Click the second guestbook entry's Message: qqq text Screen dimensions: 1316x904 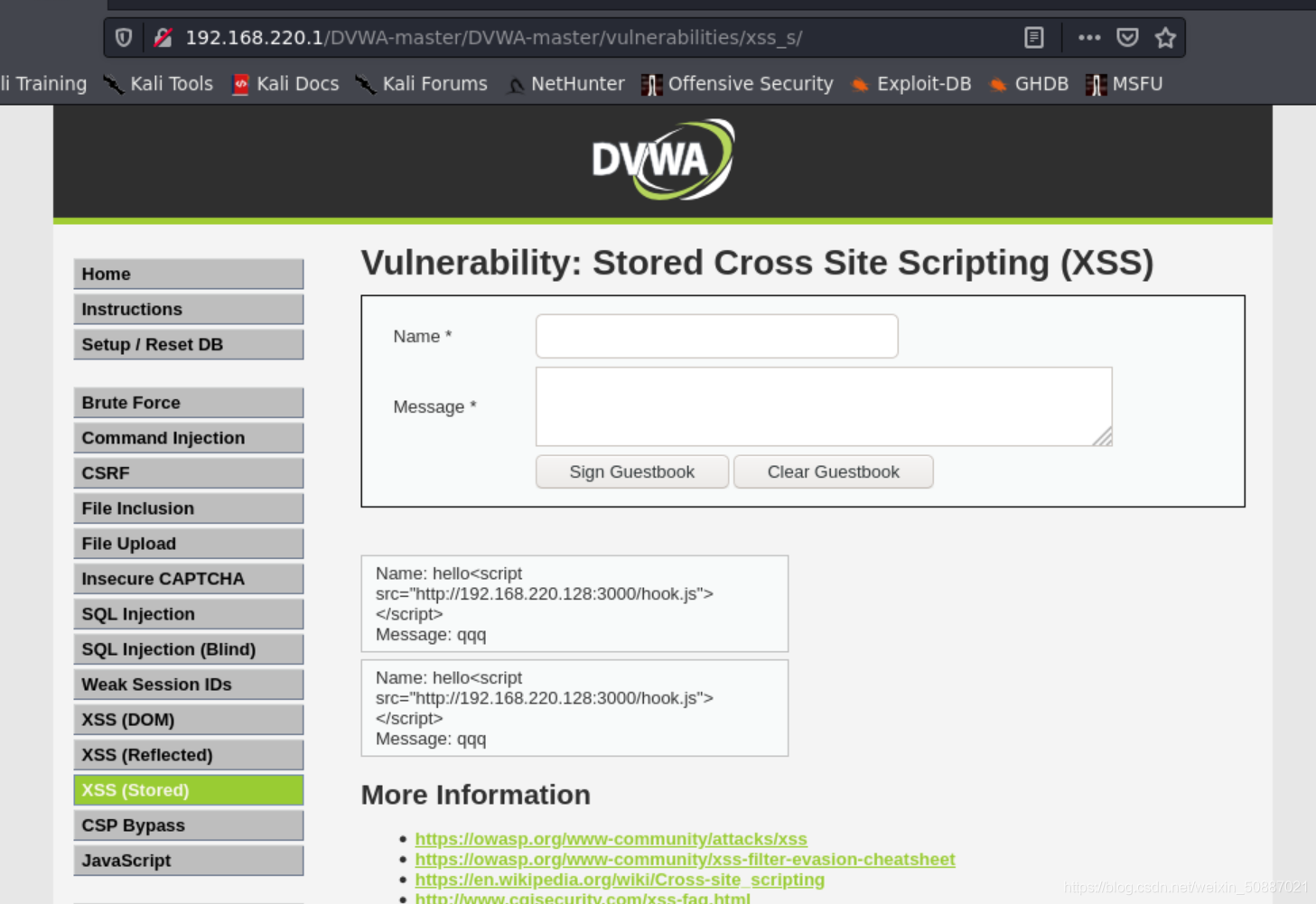[431, 739]
